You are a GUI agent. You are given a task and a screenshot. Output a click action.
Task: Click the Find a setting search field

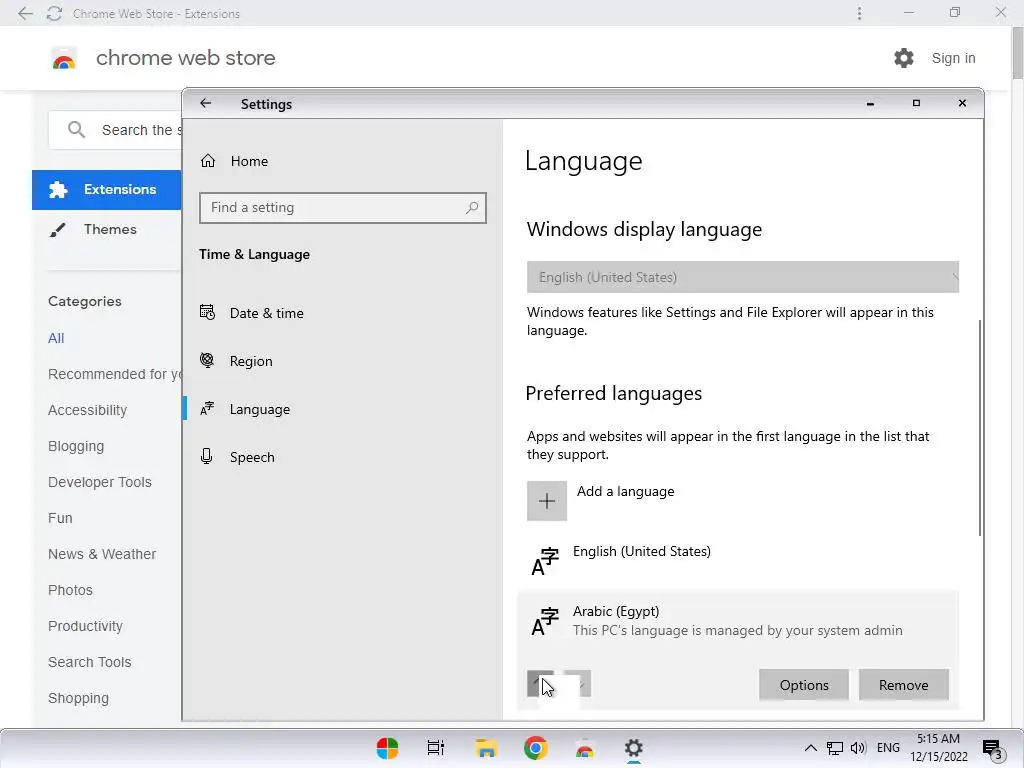click(x=342, y=208)
